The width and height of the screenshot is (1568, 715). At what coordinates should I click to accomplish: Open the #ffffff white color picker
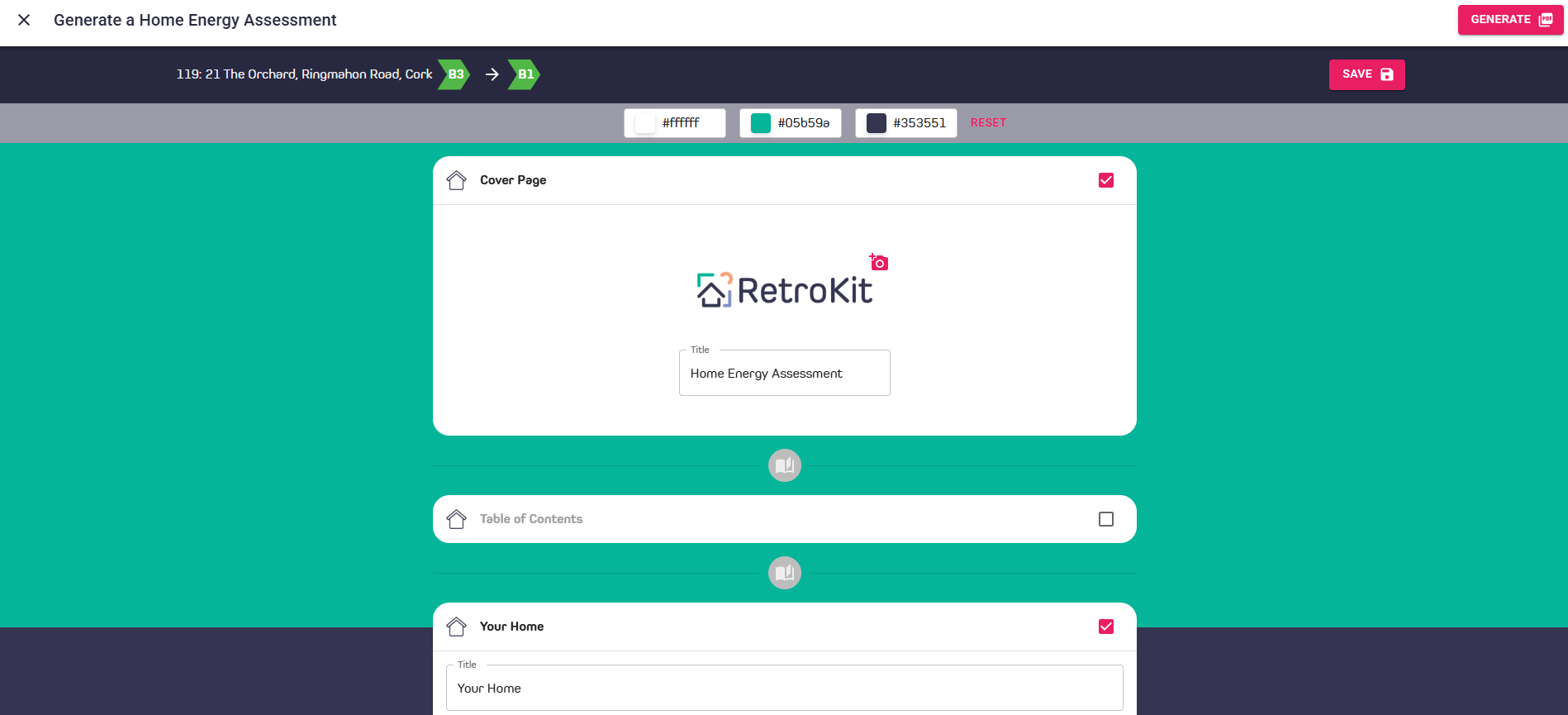tap(674, 123)
